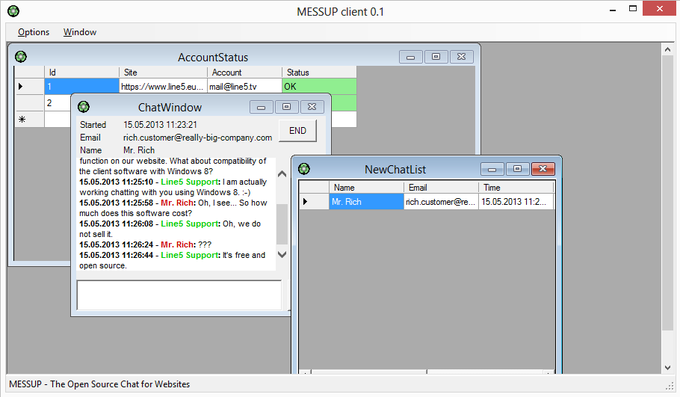The image size is (680, 397).
Task: Click NewChatList row header arrow
Action: [314, 202]
